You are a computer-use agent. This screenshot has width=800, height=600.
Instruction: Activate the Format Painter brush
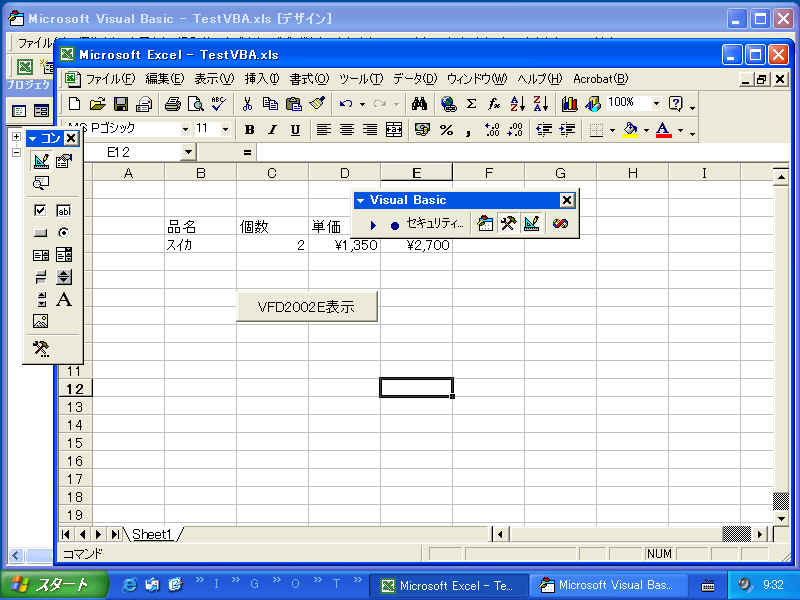pos(317,104)
